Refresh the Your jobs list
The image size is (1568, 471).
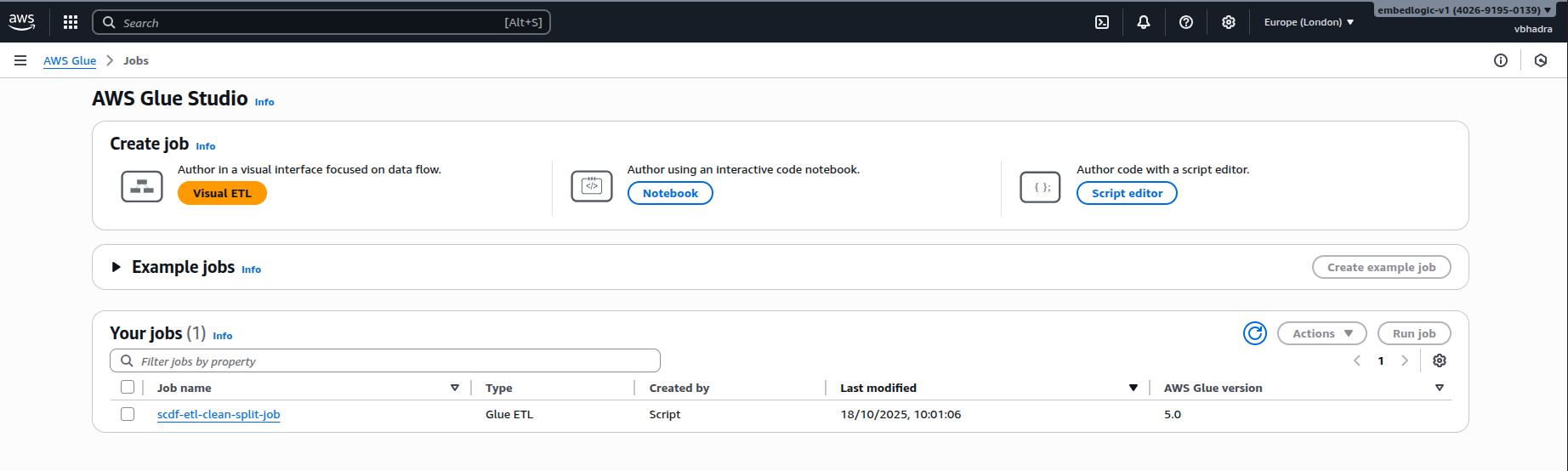coord(1255,333)
